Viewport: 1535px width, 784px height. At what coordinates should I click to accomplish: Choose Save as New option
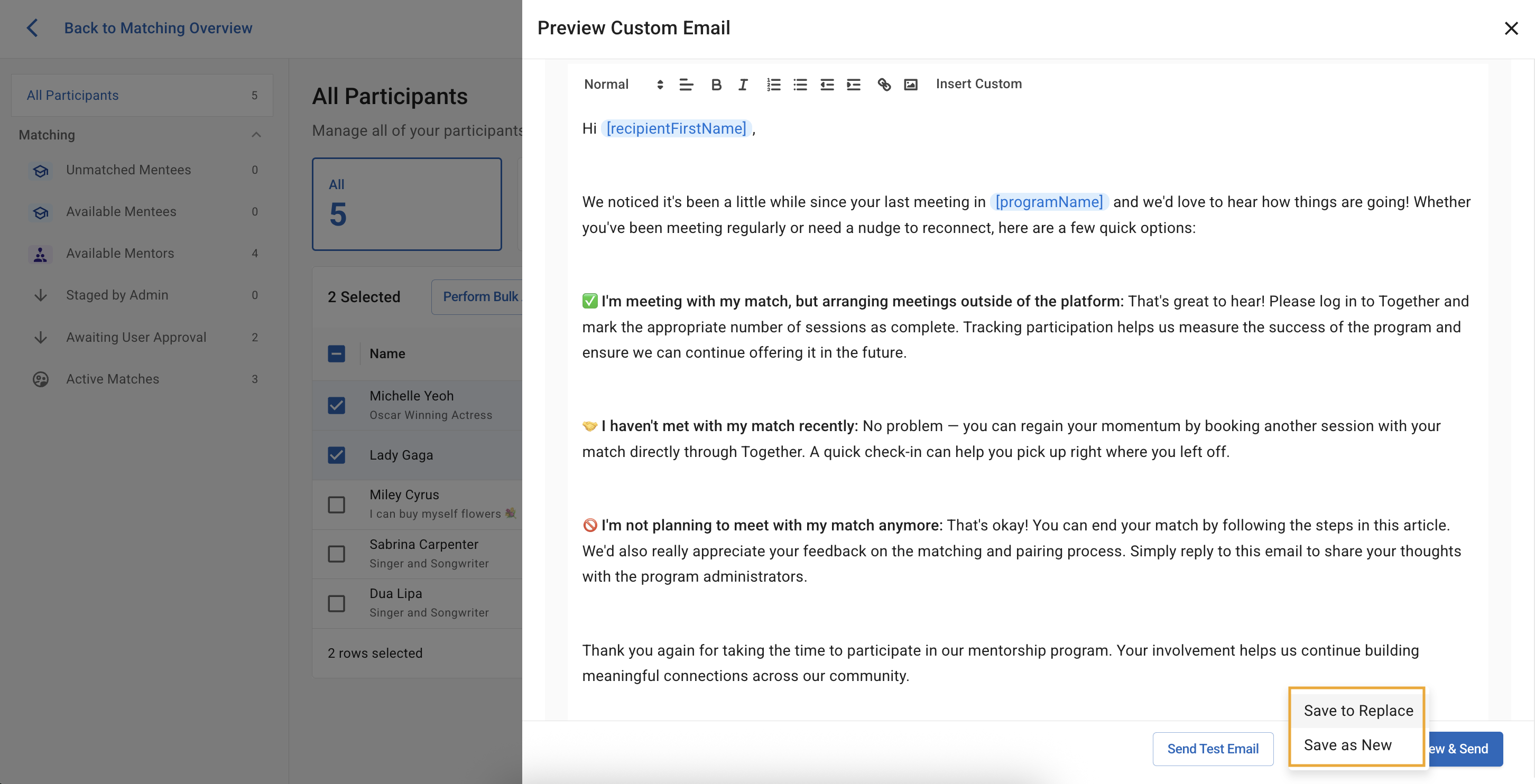coord(1347,745)
